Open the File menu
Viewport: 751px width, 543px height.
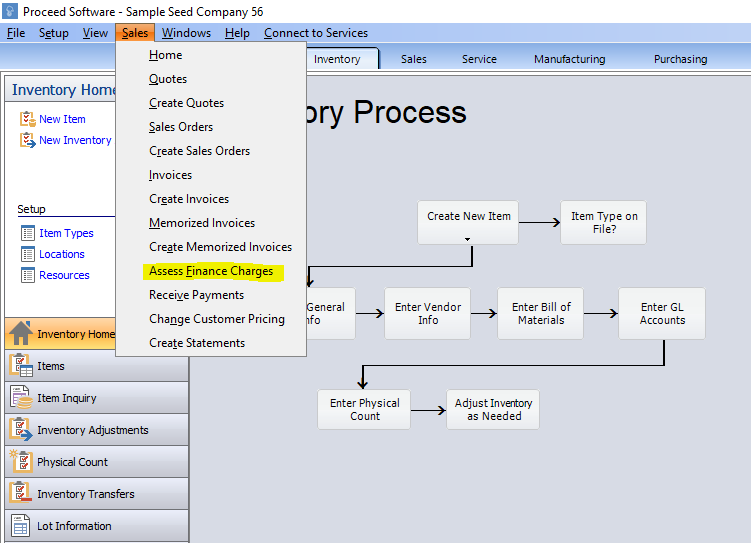click(16, 33)
